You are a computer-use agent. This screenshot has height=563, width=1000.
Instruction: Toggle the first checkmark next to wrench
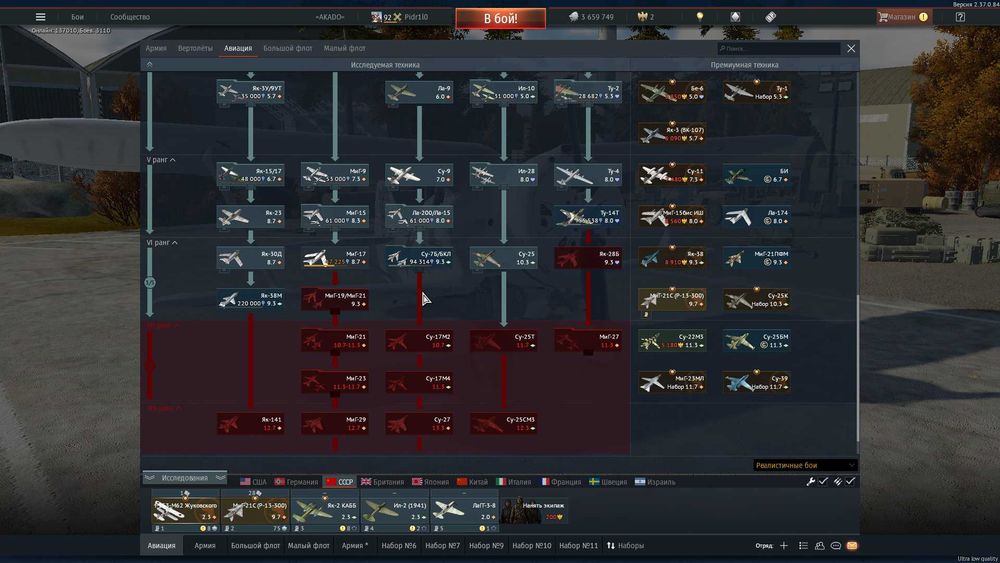pyautogui.click(x=823, y=481)
